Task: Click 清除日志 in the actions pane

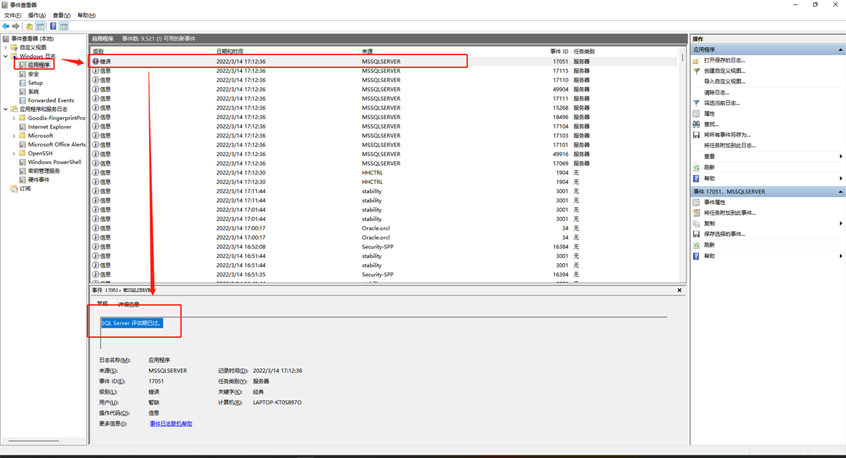Action: pyautogui.click(x=716, y=92)
